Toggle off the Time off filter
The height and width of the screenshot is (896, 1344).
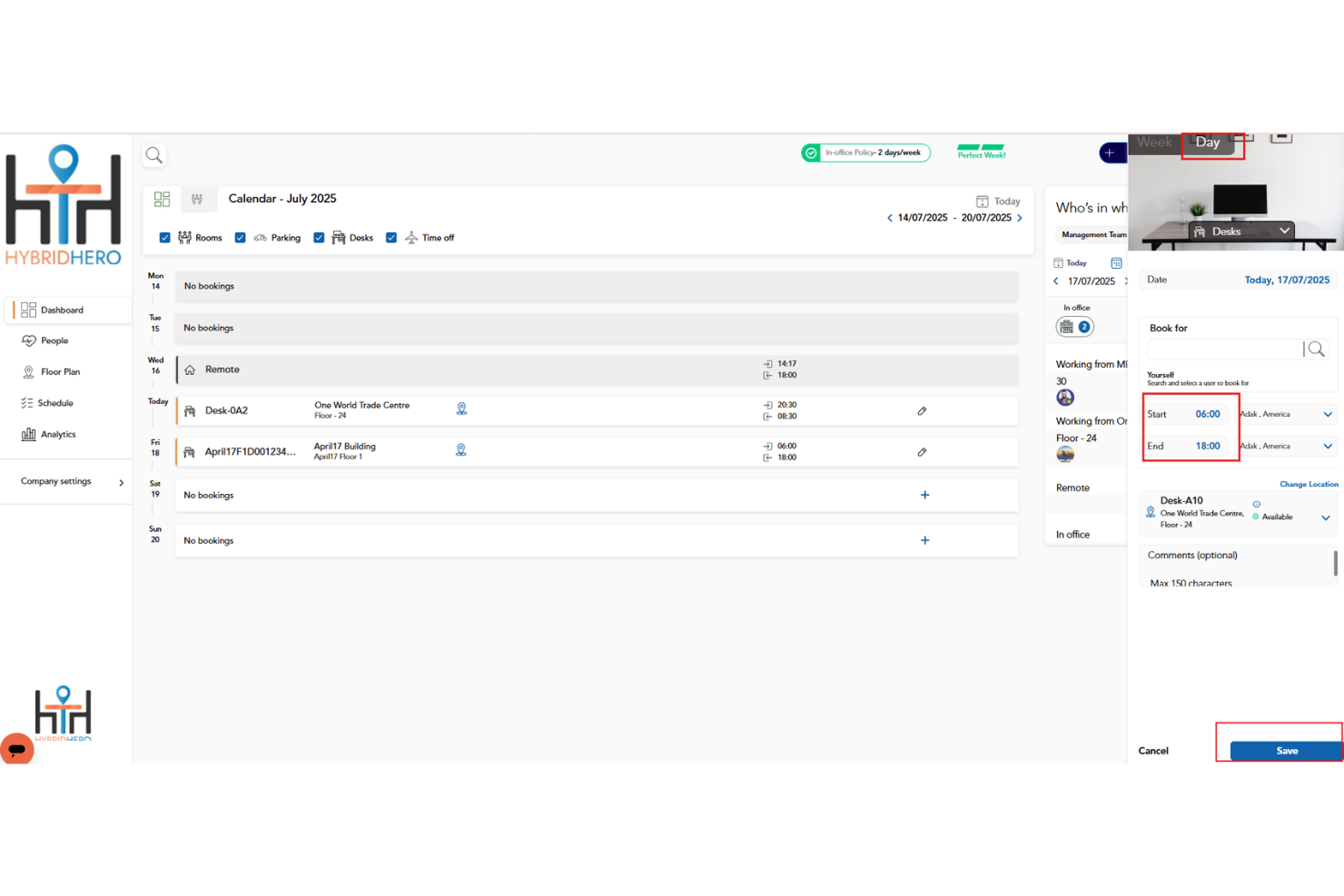click(391, 237)
